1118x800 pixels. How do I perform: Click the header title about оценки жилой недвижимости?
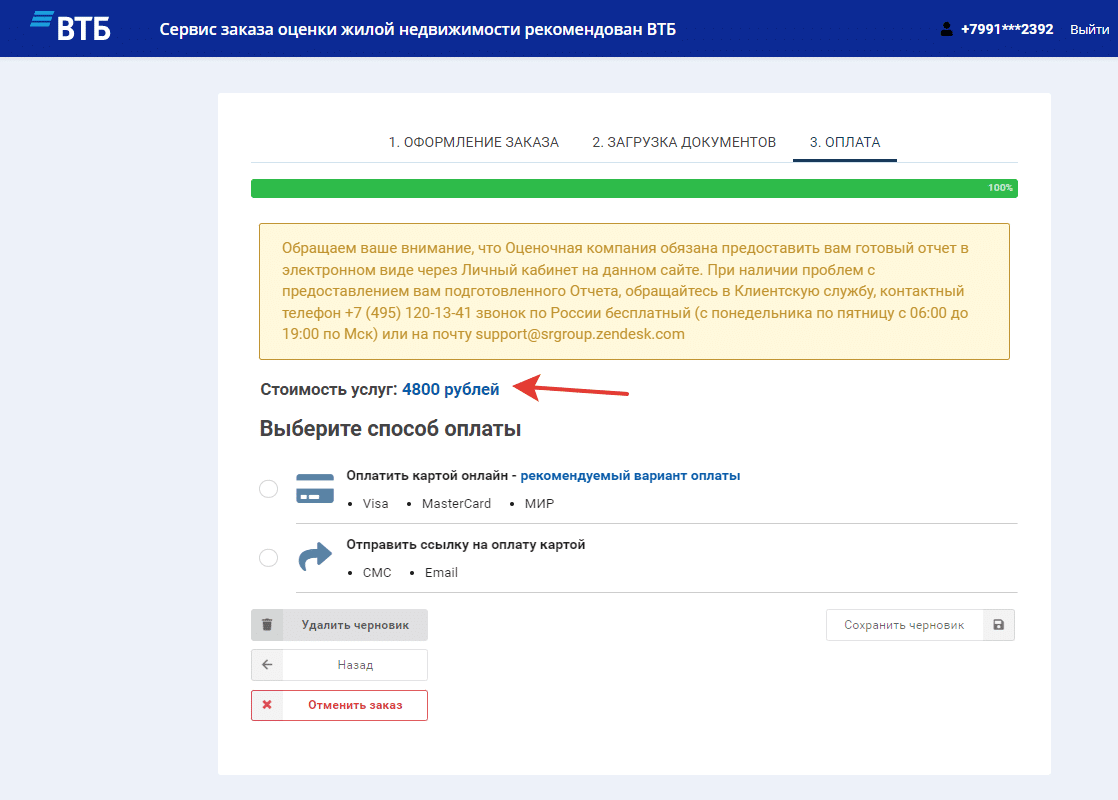tap(418, 29)
